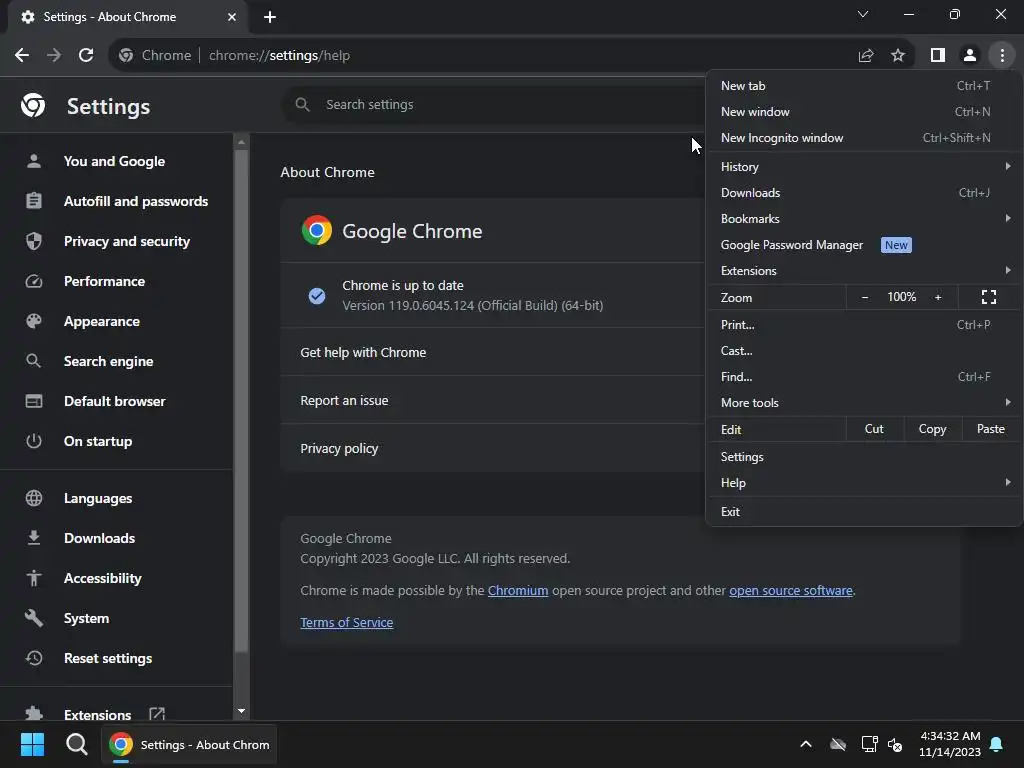Open Terms of Service link
1024x768 pixels.
[x=347, y=622]
